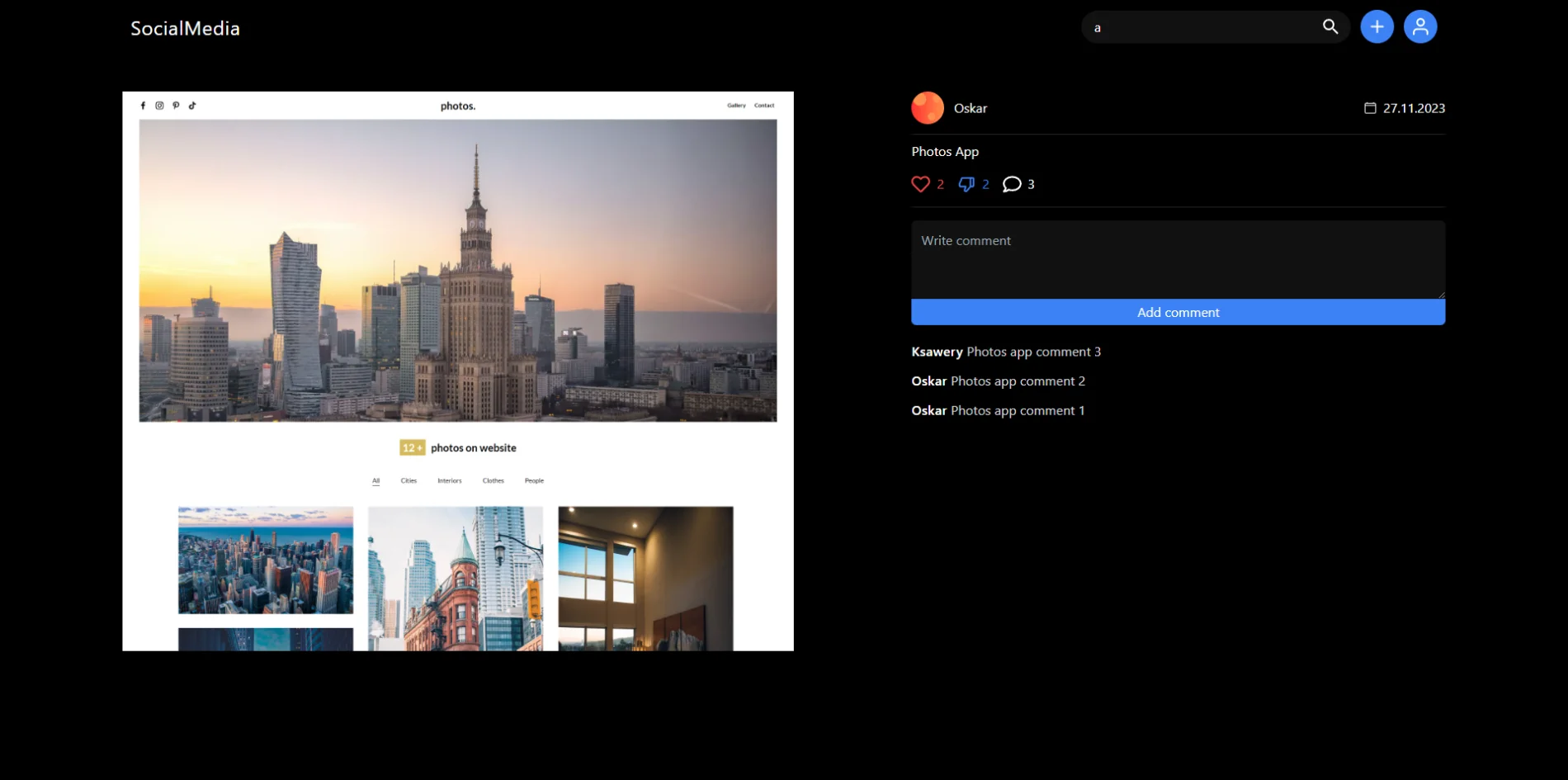Click the search magnifier icon

1330,26
